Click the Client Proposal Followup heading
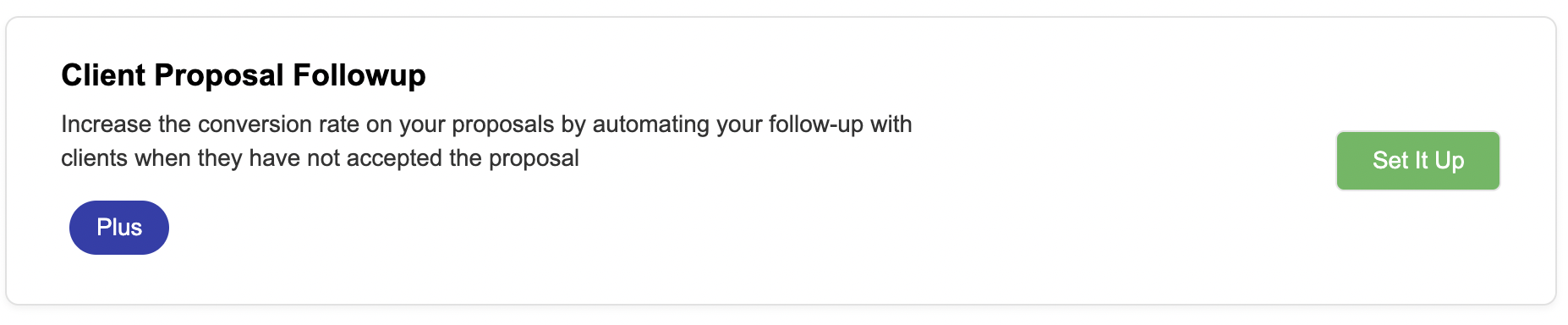The height and width of the screenshot is (325, 1568). 244,75
